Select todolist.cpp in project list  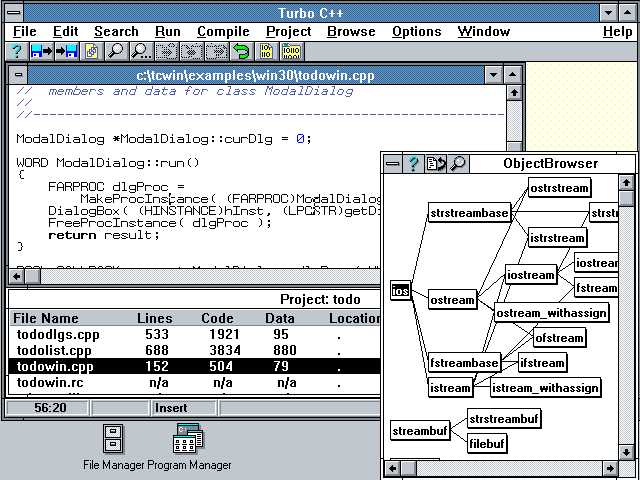coord(56,350)
